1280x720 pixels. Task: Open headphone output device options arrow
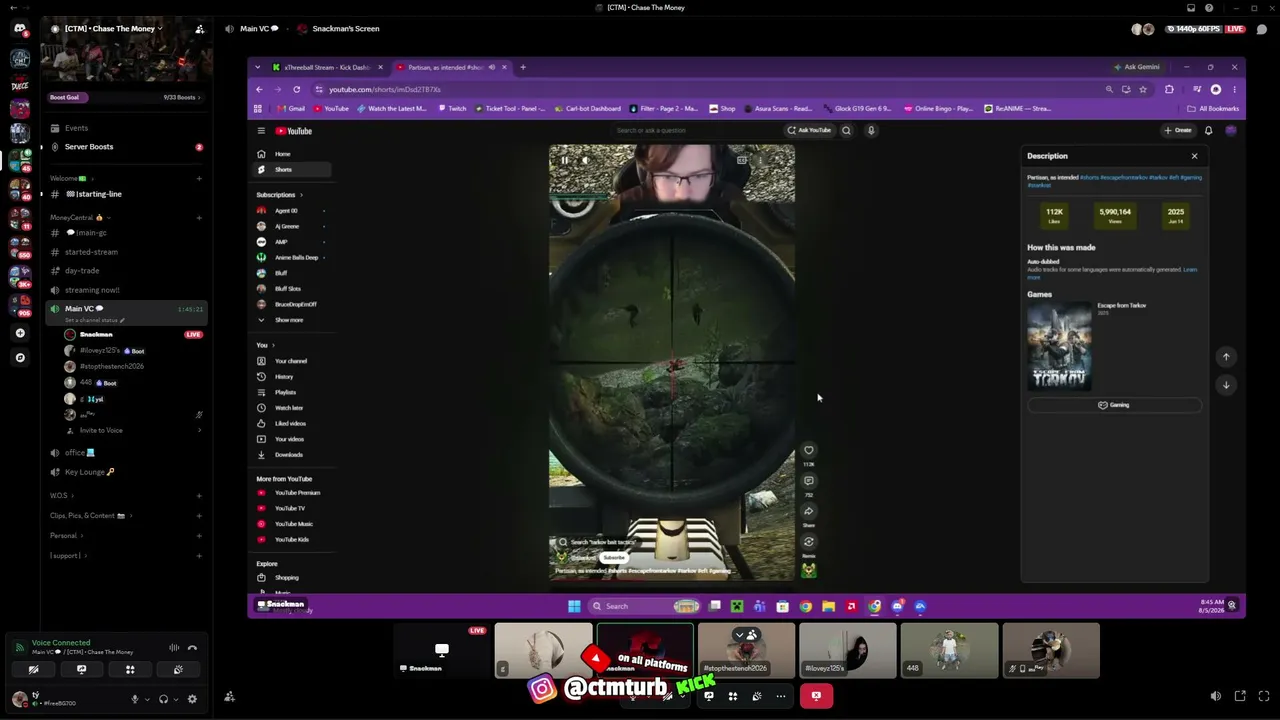tap(176, 699)
